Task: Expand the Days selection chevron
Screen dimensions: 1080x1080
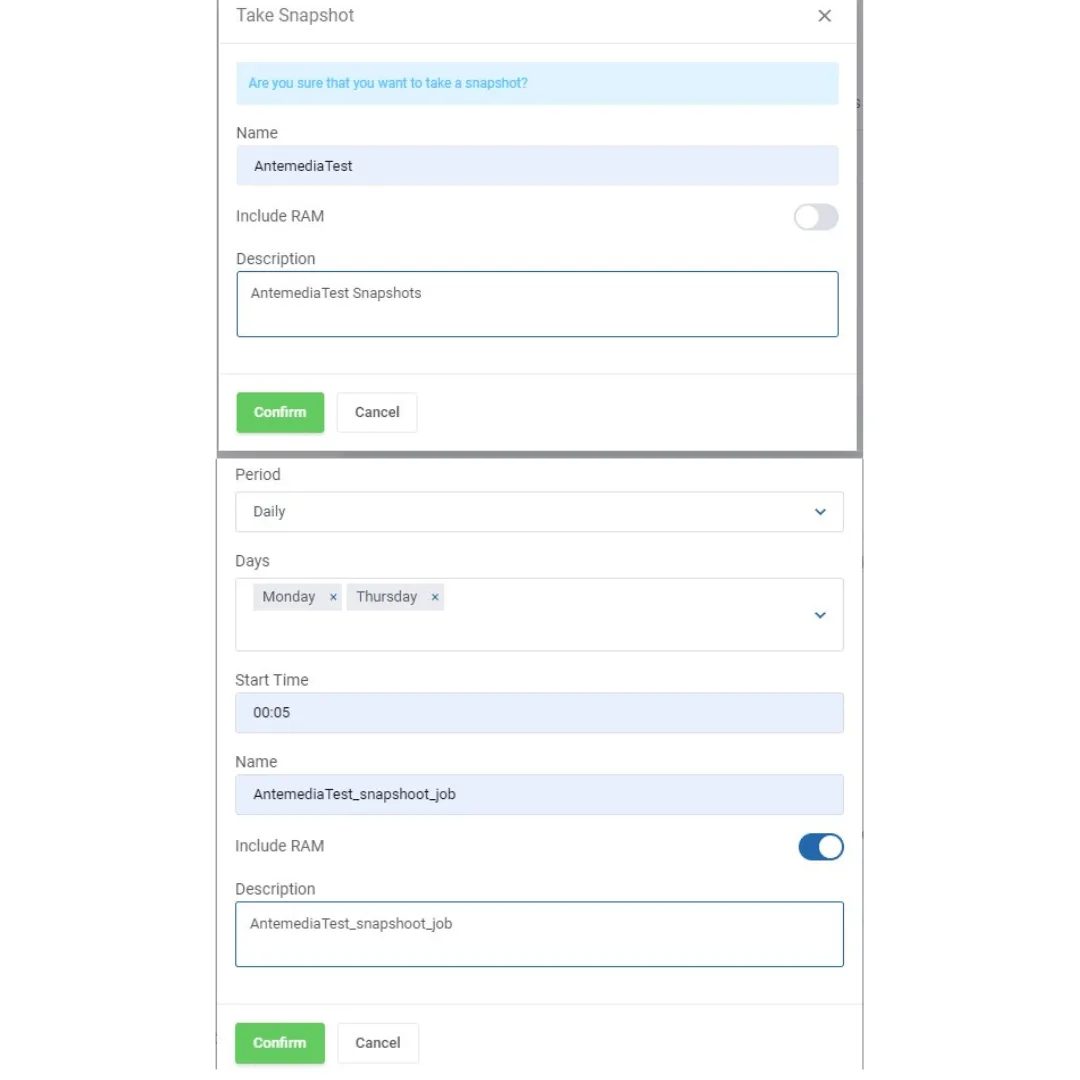Action: pos(820,615)
